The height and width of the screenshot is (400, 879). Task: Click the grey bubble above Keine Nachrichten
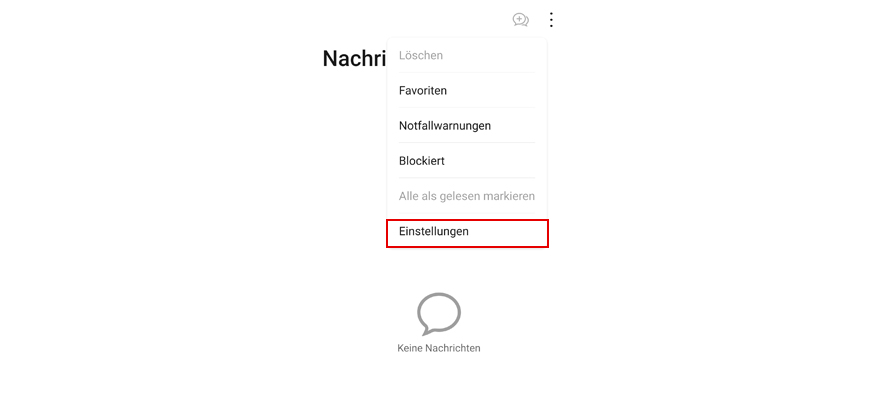439,314
